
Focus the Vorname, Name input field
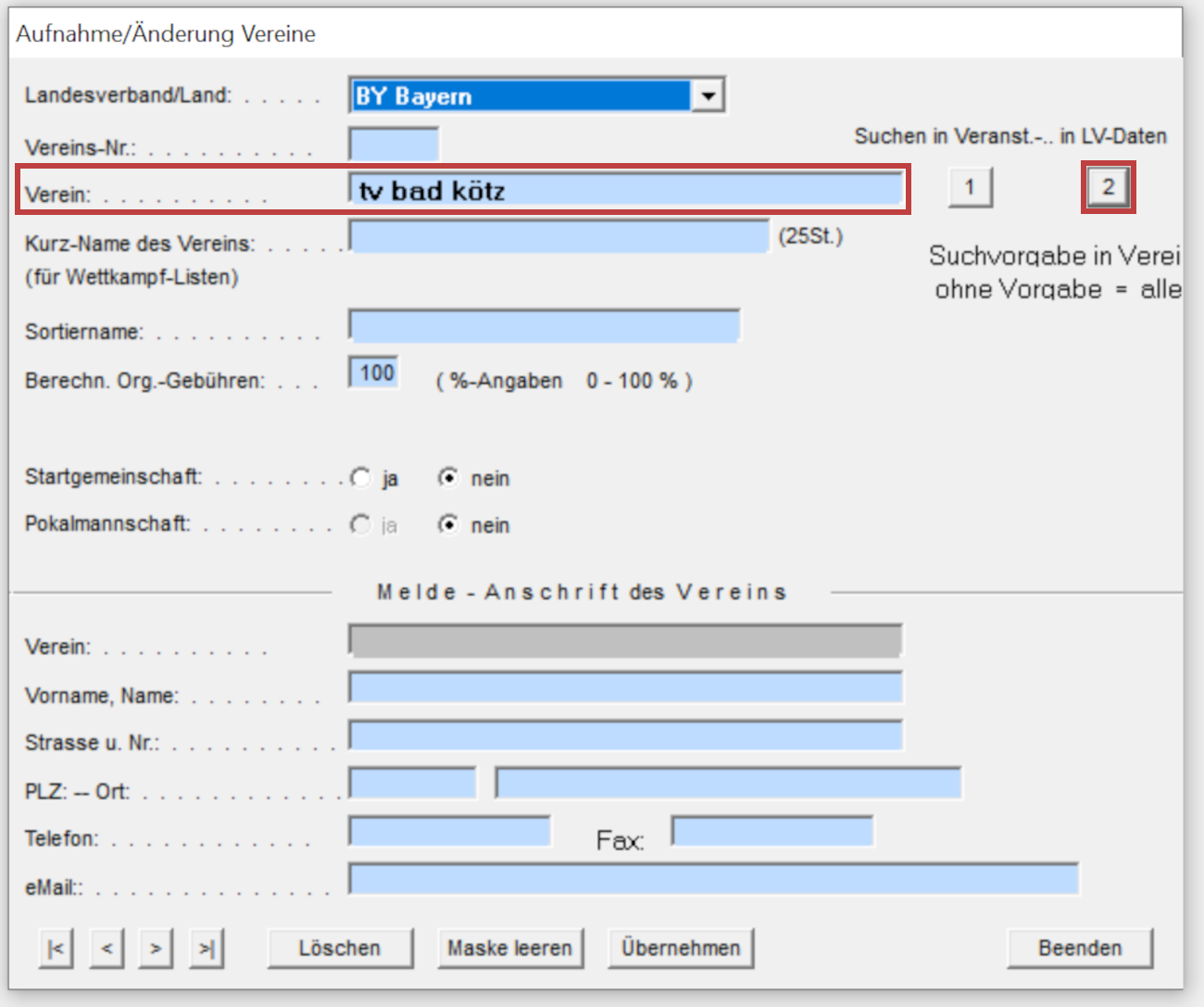pyautogui.click(x=626, y=687)
